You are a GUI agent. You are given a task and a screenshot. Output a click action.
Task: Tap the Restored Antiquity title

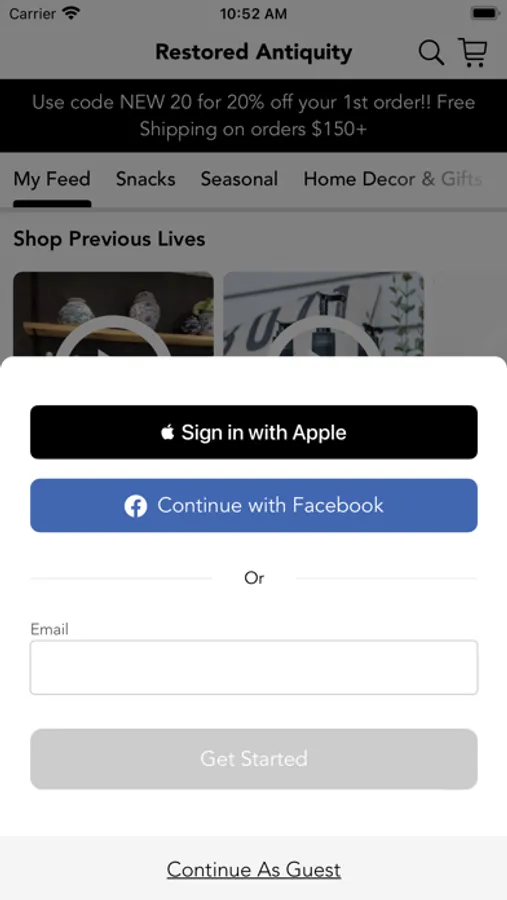click(254, 52)
